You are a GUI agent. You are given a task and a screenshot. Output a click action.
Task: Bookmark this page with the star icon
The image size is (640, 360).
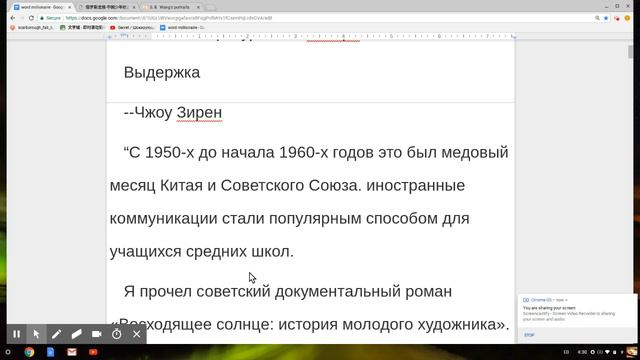606,18
